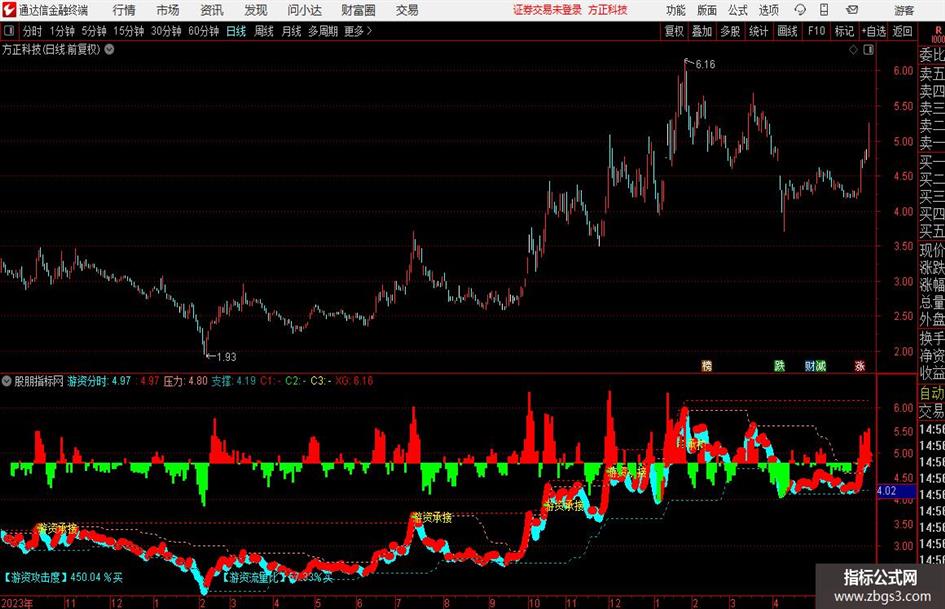
Task: Click the 标记 mark button
Action: tap(844, 31)
